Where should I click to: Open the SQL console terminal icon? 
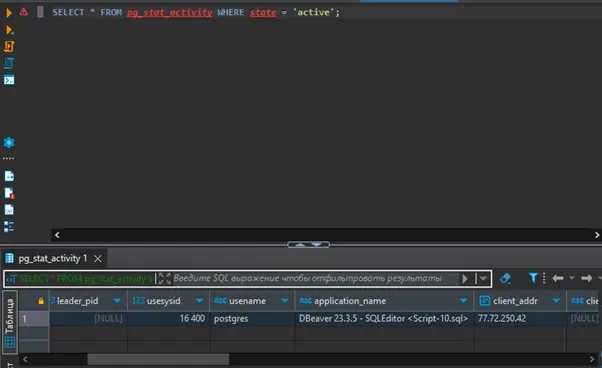click(9, 79)
